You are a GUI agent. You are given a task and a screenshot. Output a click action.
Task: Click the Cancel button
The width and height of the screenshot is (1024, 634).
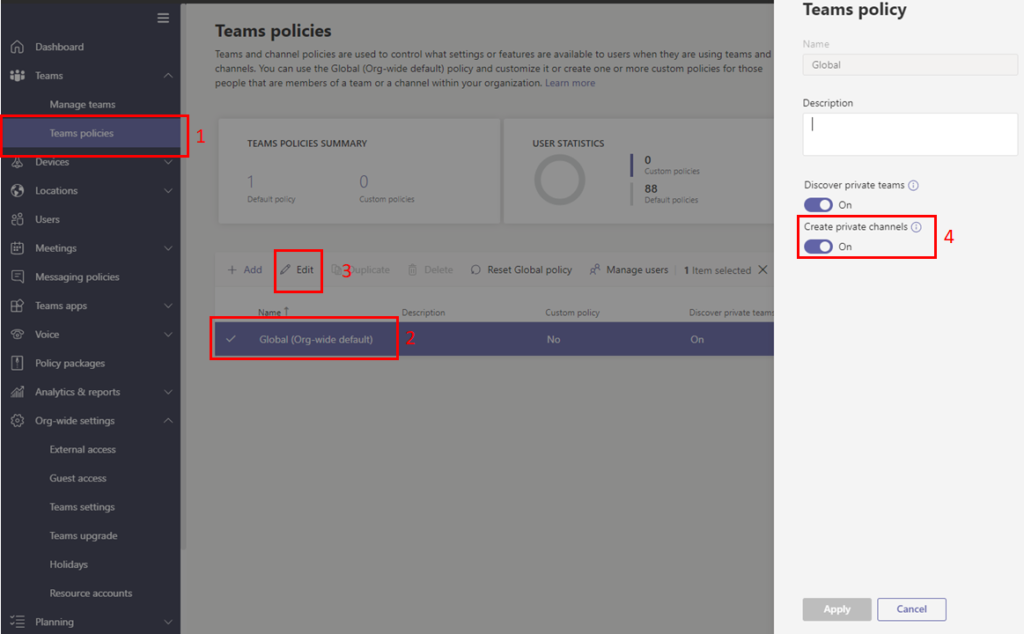coord(911,609)
